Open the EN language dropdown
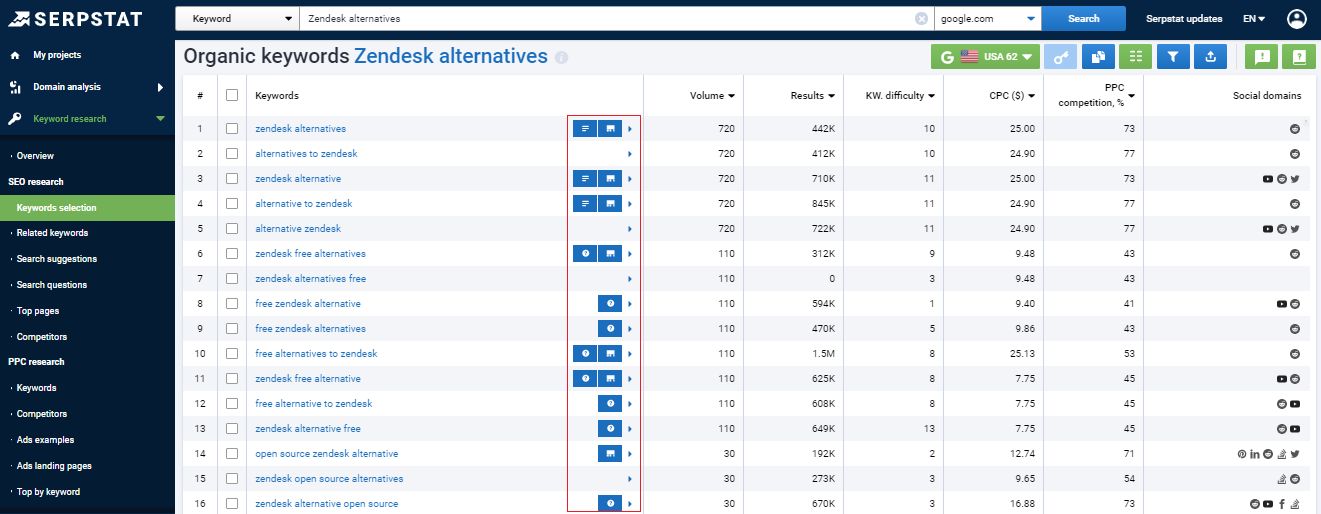 coord(1254,19)
